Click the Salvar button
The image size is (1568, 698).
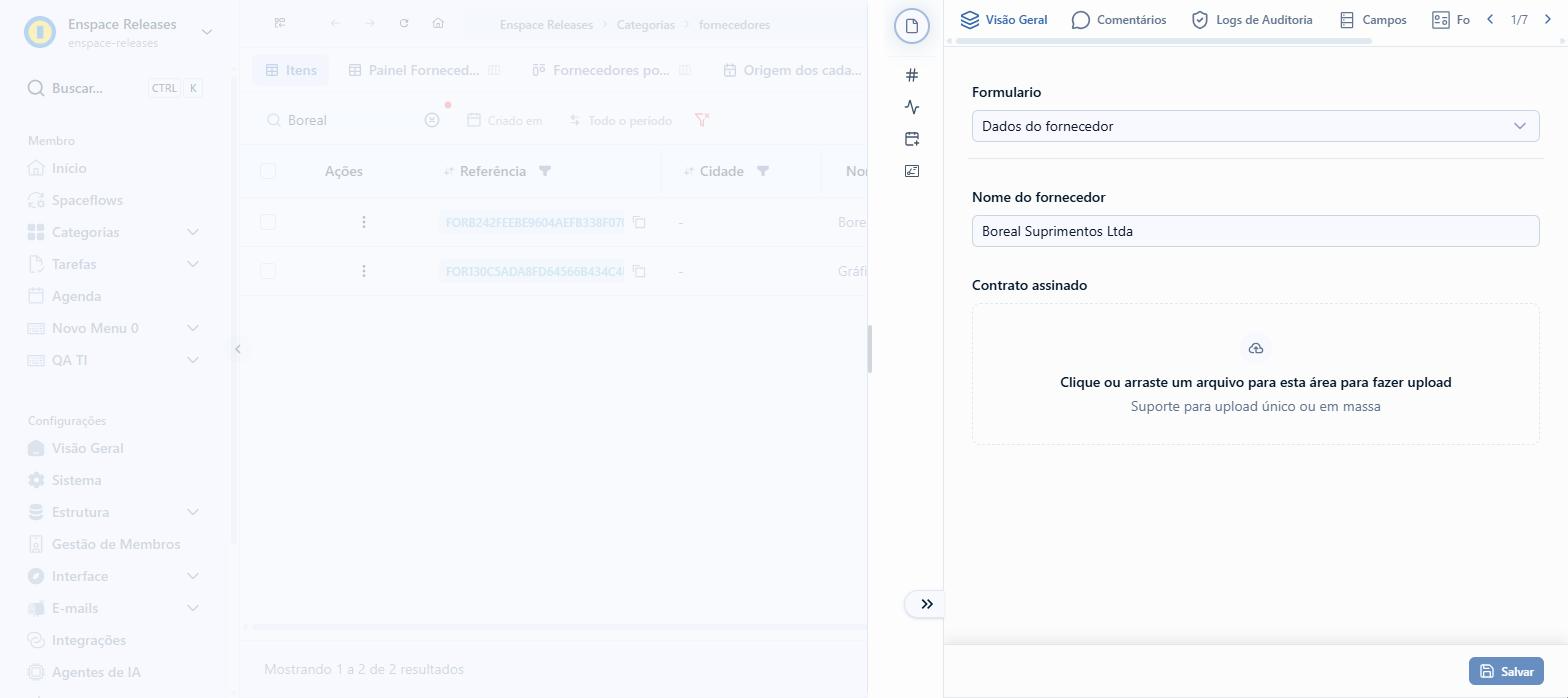[x=1506, y=671]
